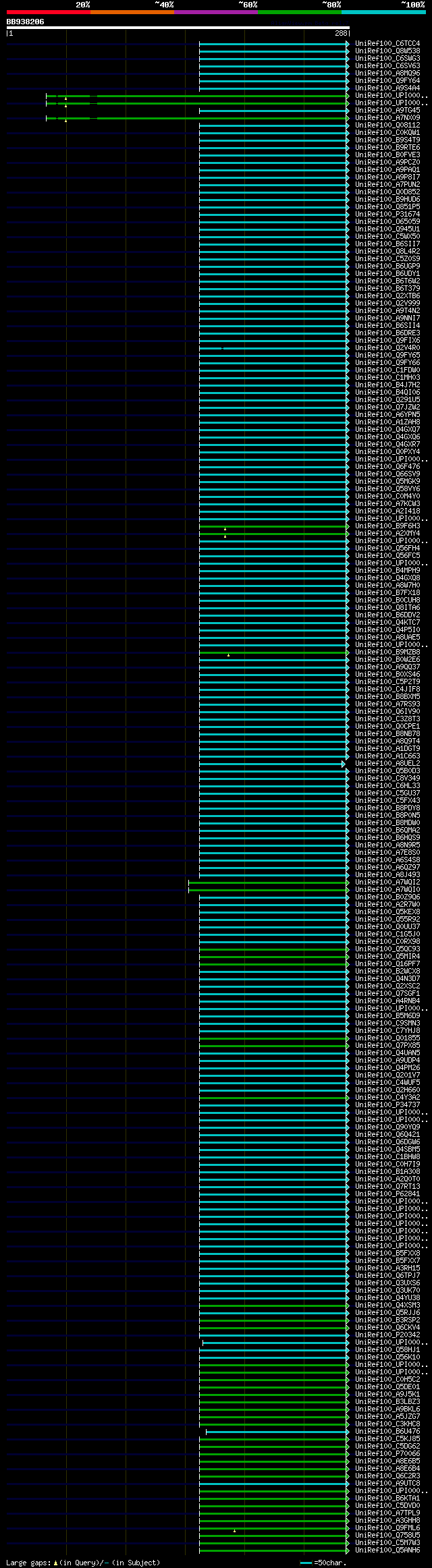Click the query end position 288
Screen dimensions: 432x1568
(341, 33)
